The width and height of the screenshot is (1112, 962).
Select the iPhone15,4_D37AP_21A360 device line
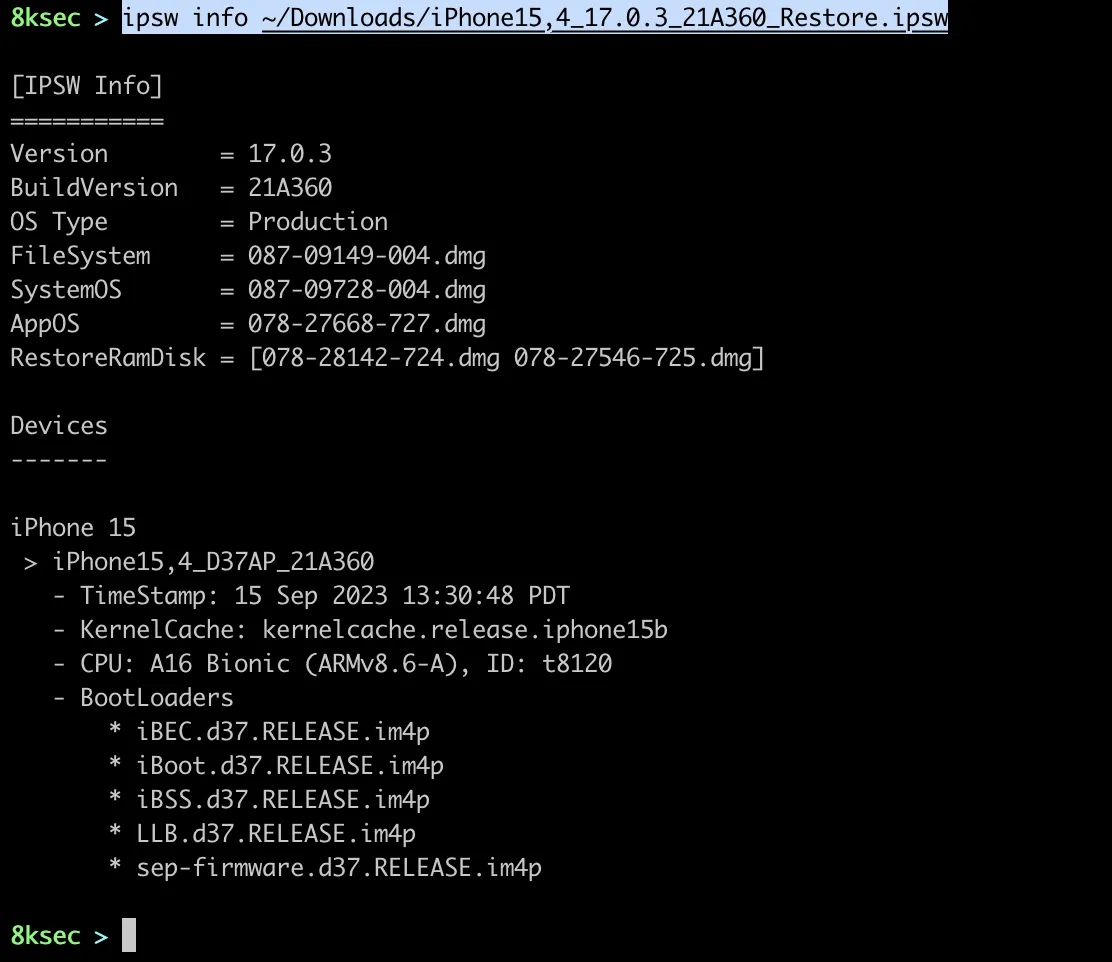tap(213, 562)
